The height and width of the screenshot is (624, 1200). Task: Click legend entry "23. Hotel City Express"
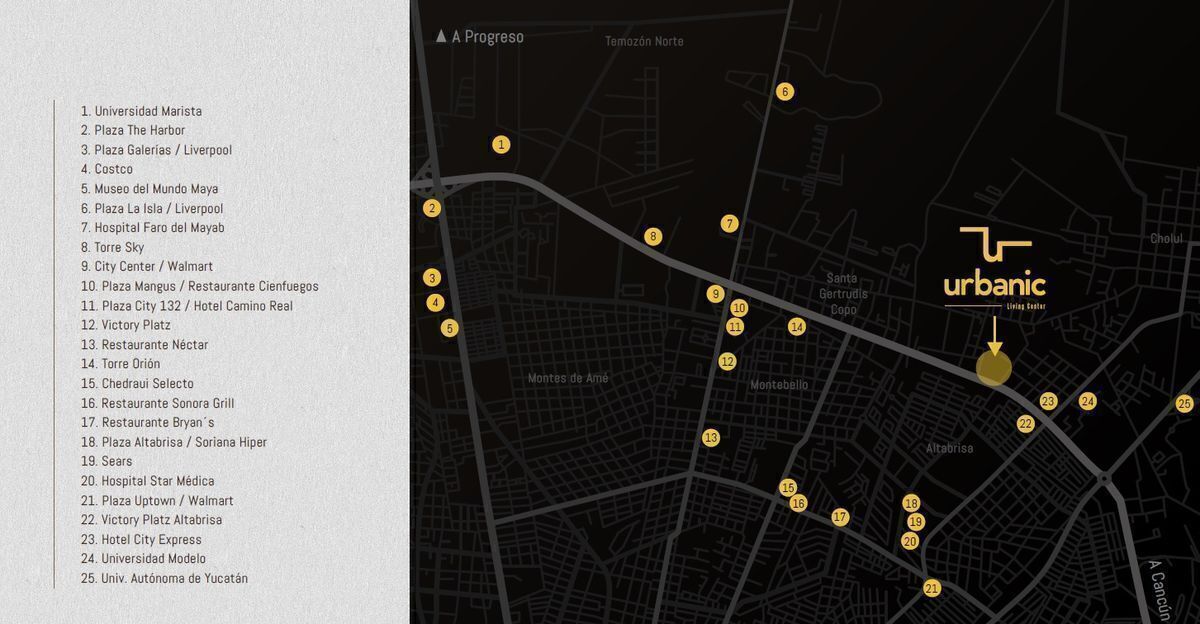click(x=141, y=539)
